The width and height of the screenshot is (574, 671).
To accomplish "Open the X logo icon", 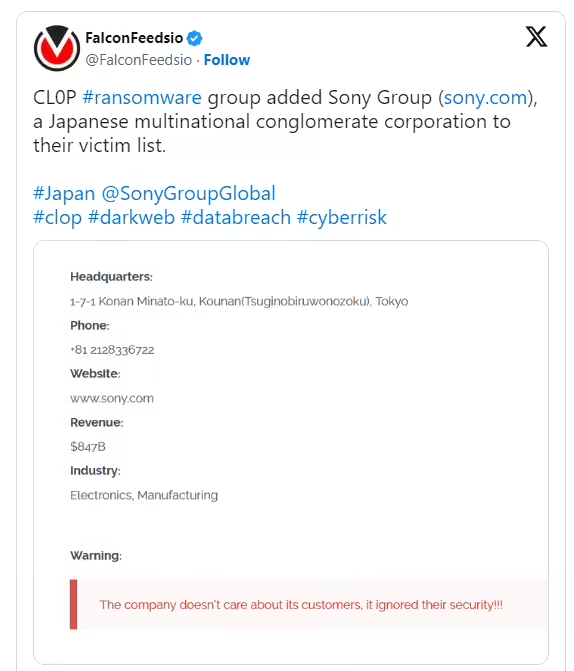I will (536, 36).
